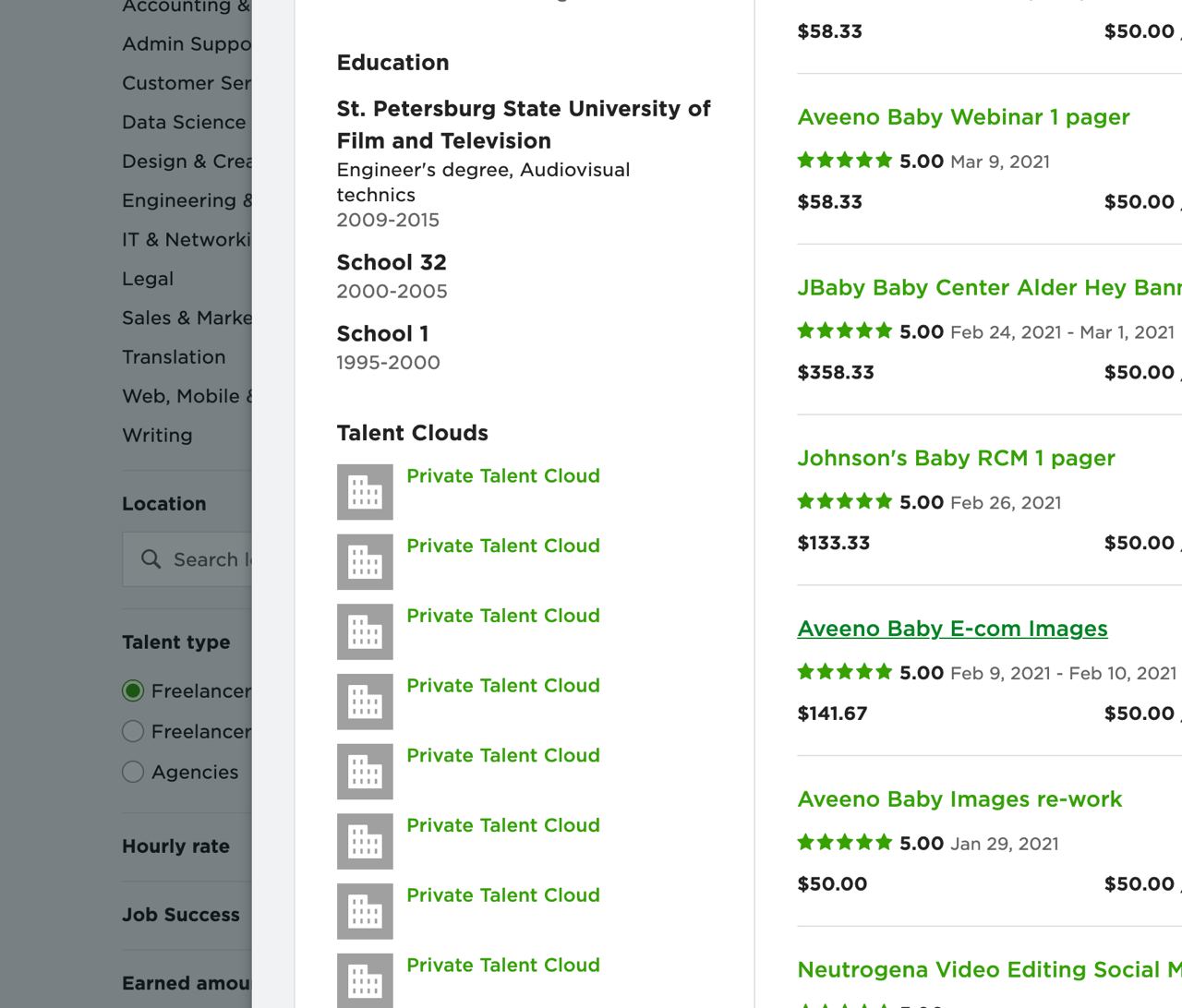
Task: Click the 2009-2015 years text
Action: 388,220
